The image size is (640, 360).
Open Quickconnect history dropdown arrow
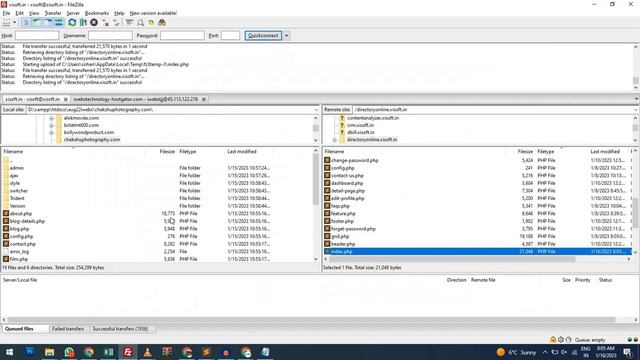pyautogui.click(x=287, y=36)
